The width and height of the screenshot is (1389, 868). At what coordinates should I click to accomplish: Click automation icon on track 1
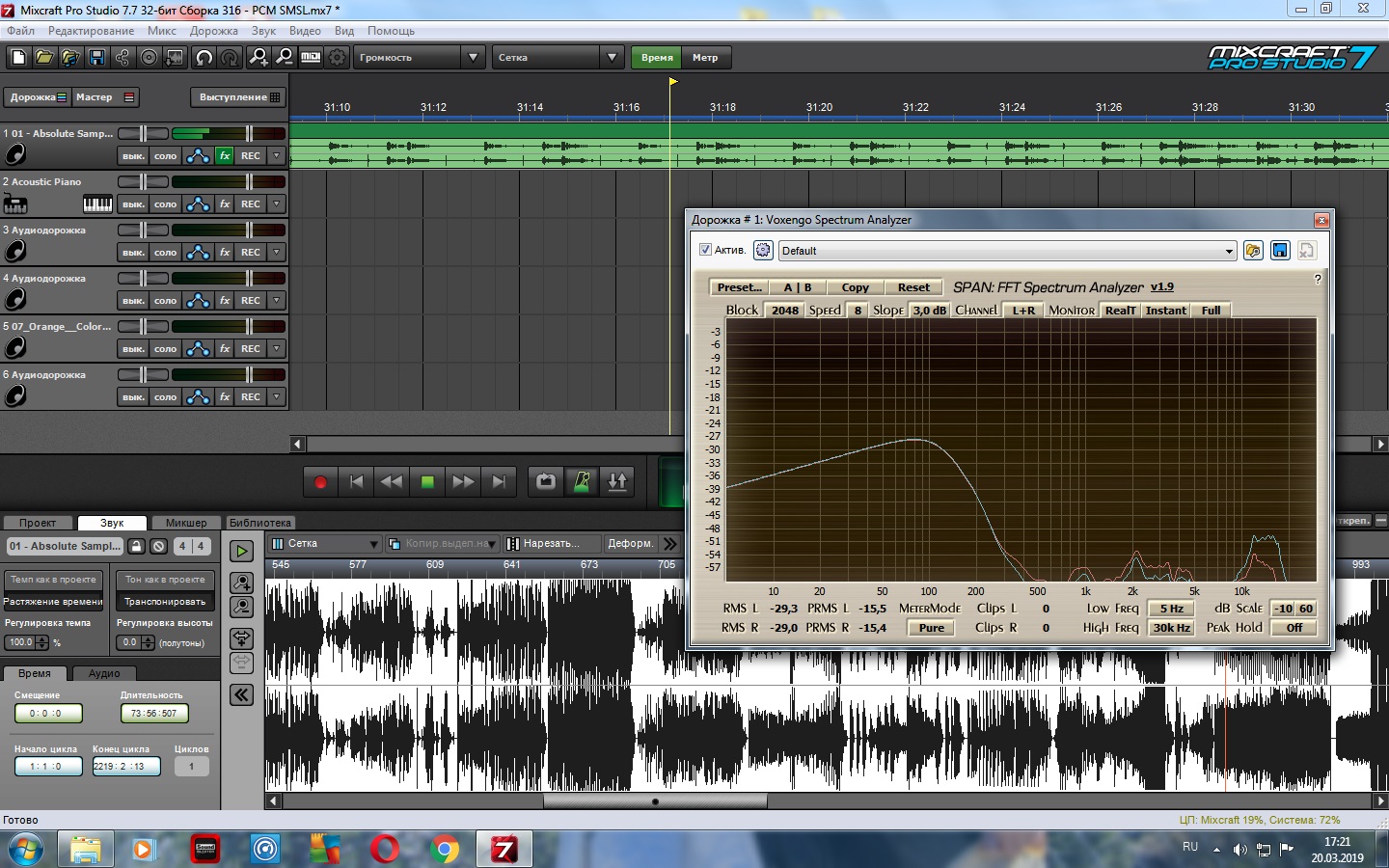pyautogui.click(x=198, y=155)
